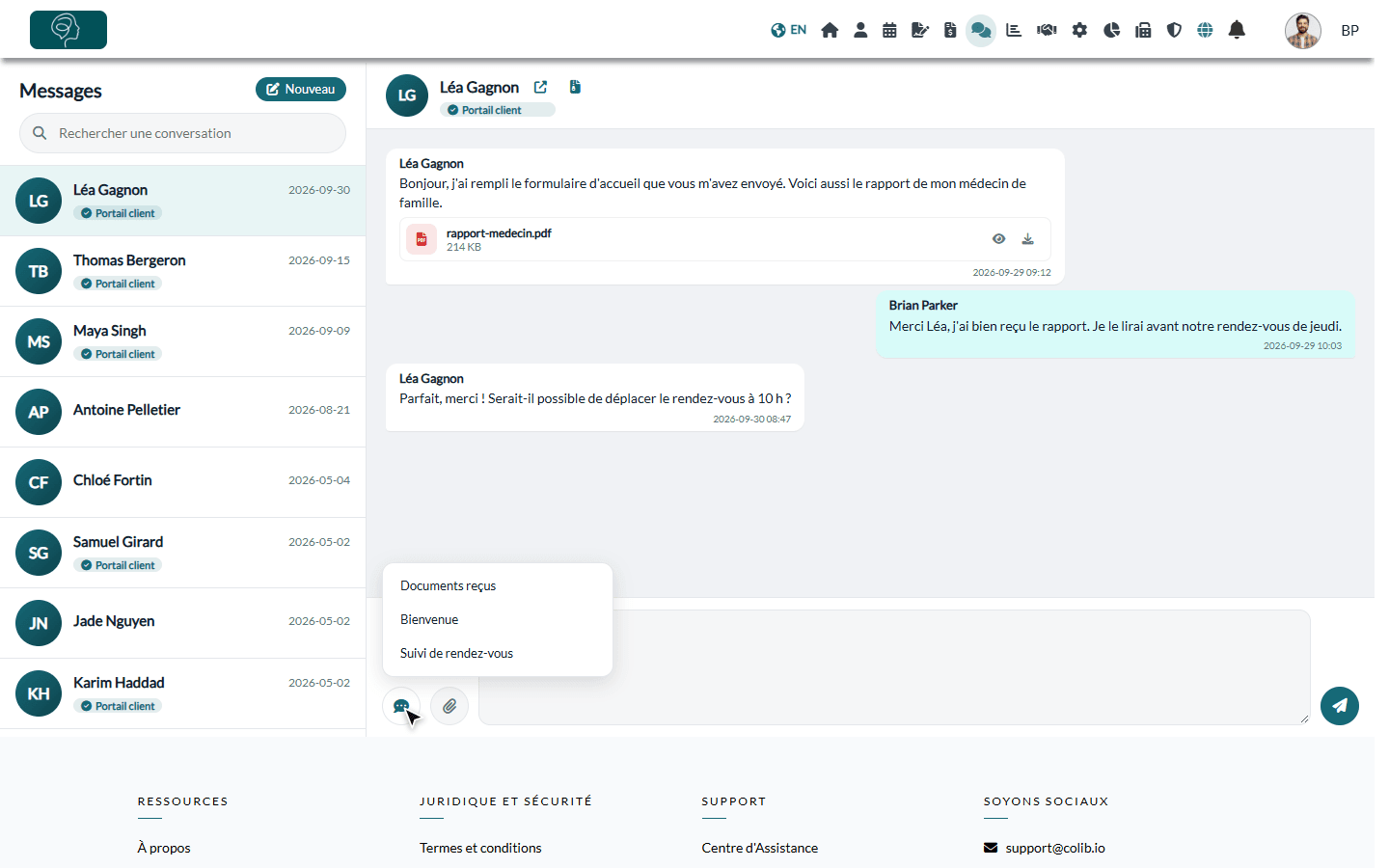Image resolution: width=1389 pixels, height=868 pixels.
Task: Open Léa Gagnon's file document icon in header
Action: (575, 87)
